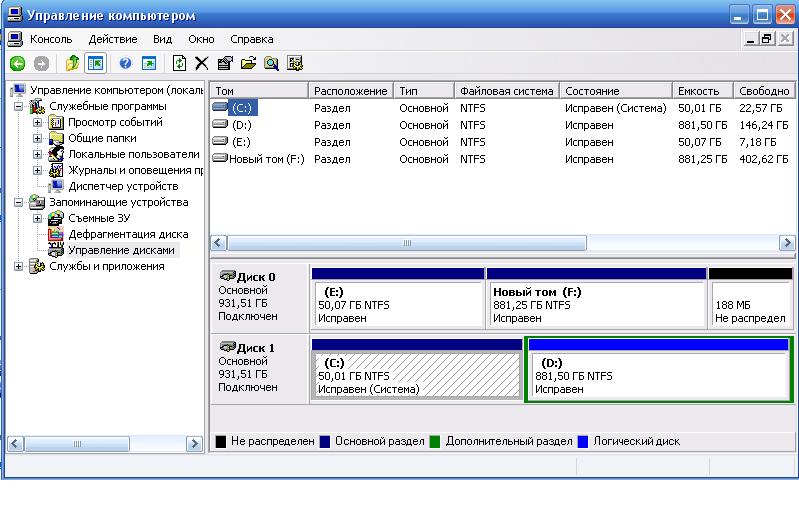Click the black X delete partition icon
Screen dimensions: 799x512
coord(202,63)
